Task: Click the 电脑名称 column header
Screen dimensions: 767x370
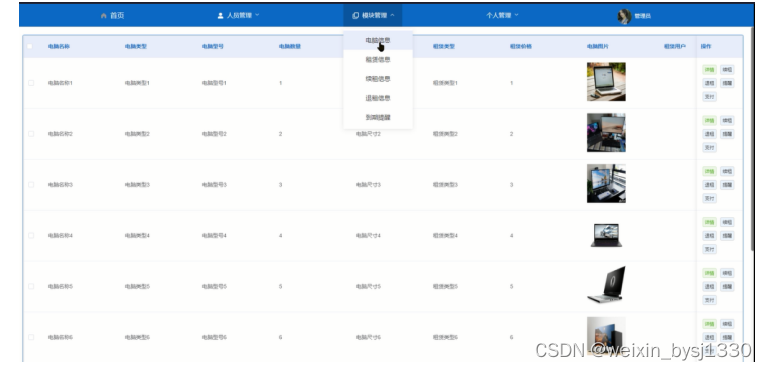Action: coord(59,46)
